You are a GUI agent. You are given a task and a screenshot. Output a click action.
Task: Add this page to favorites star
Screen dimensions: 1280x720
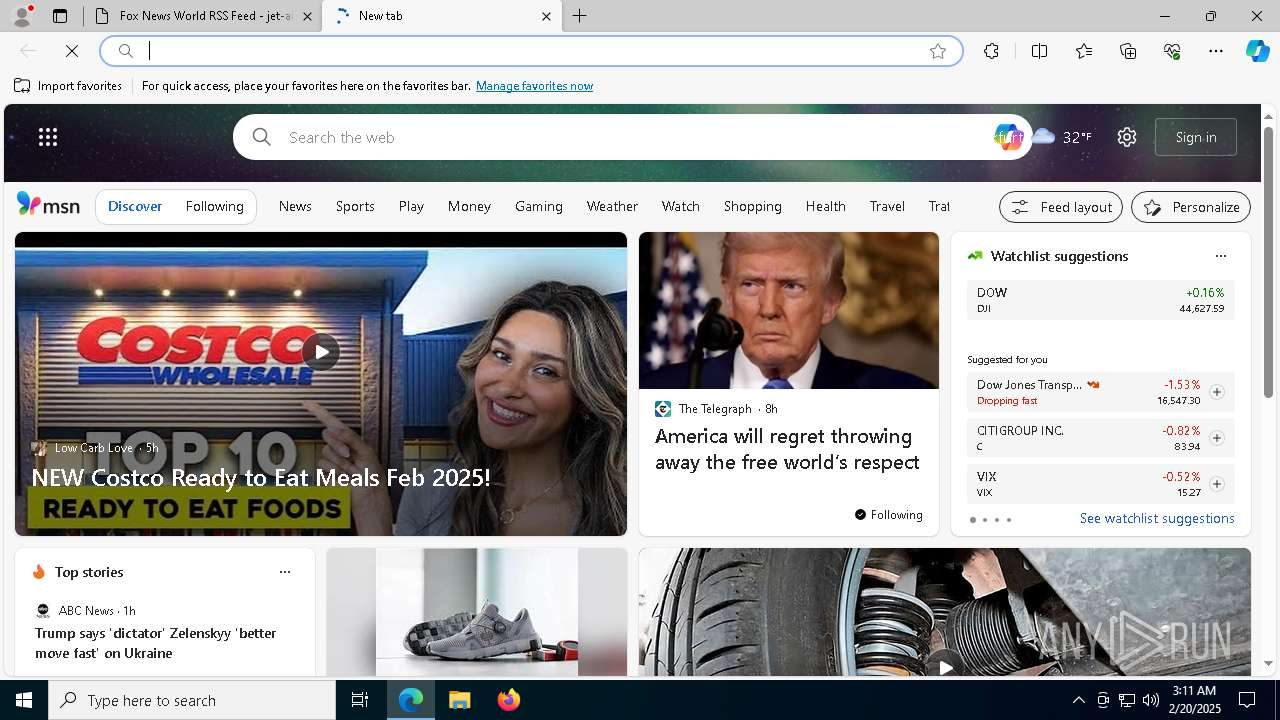[938, 51]
